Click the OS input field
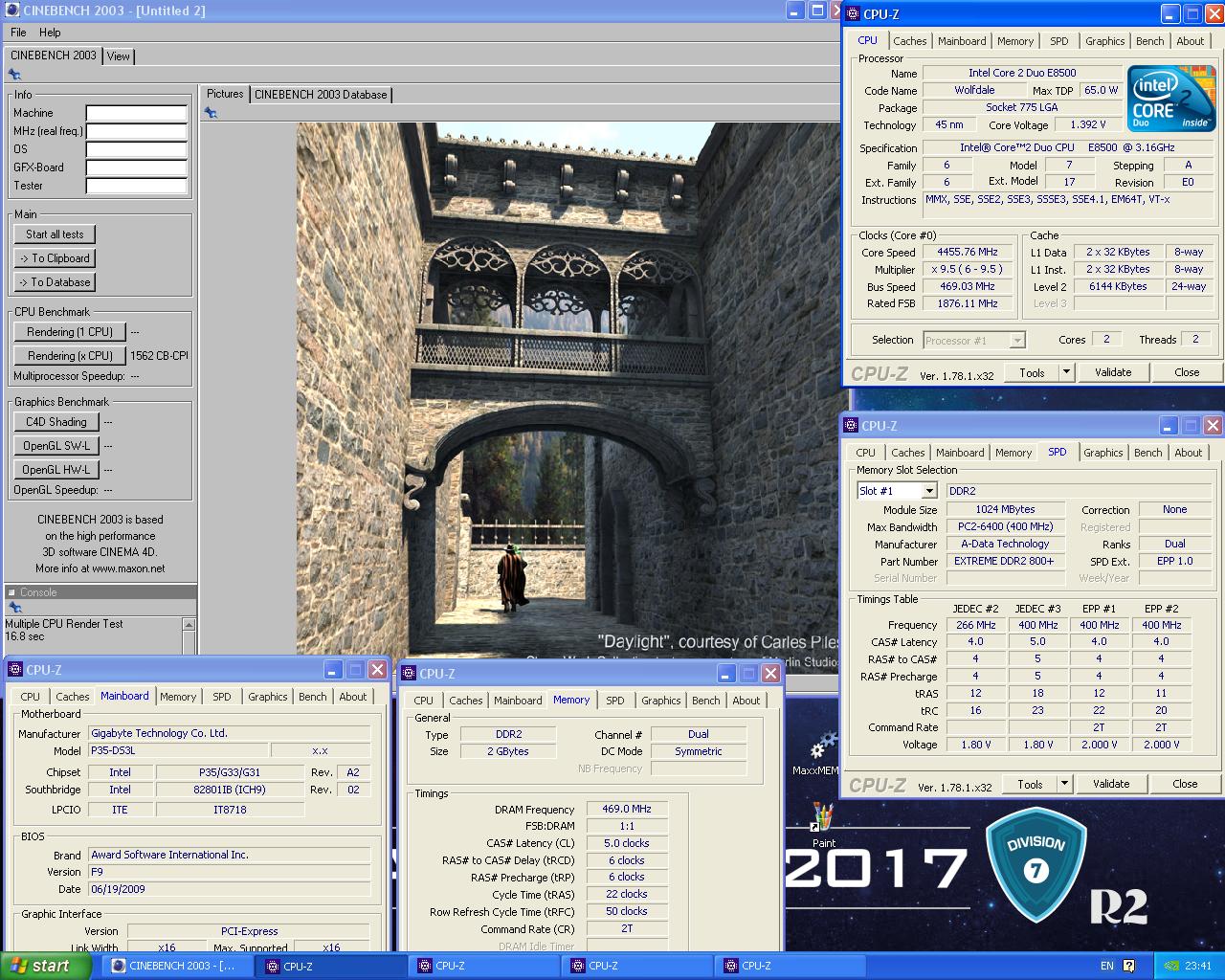This screenshot has height=980, width=1225. (x=136, y=149)
